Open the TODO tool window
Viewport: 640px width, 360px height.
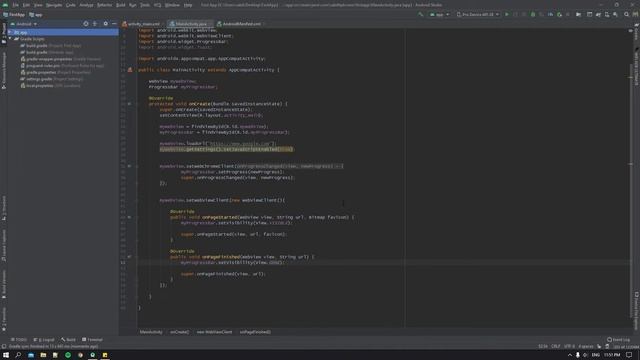[19, 340]
